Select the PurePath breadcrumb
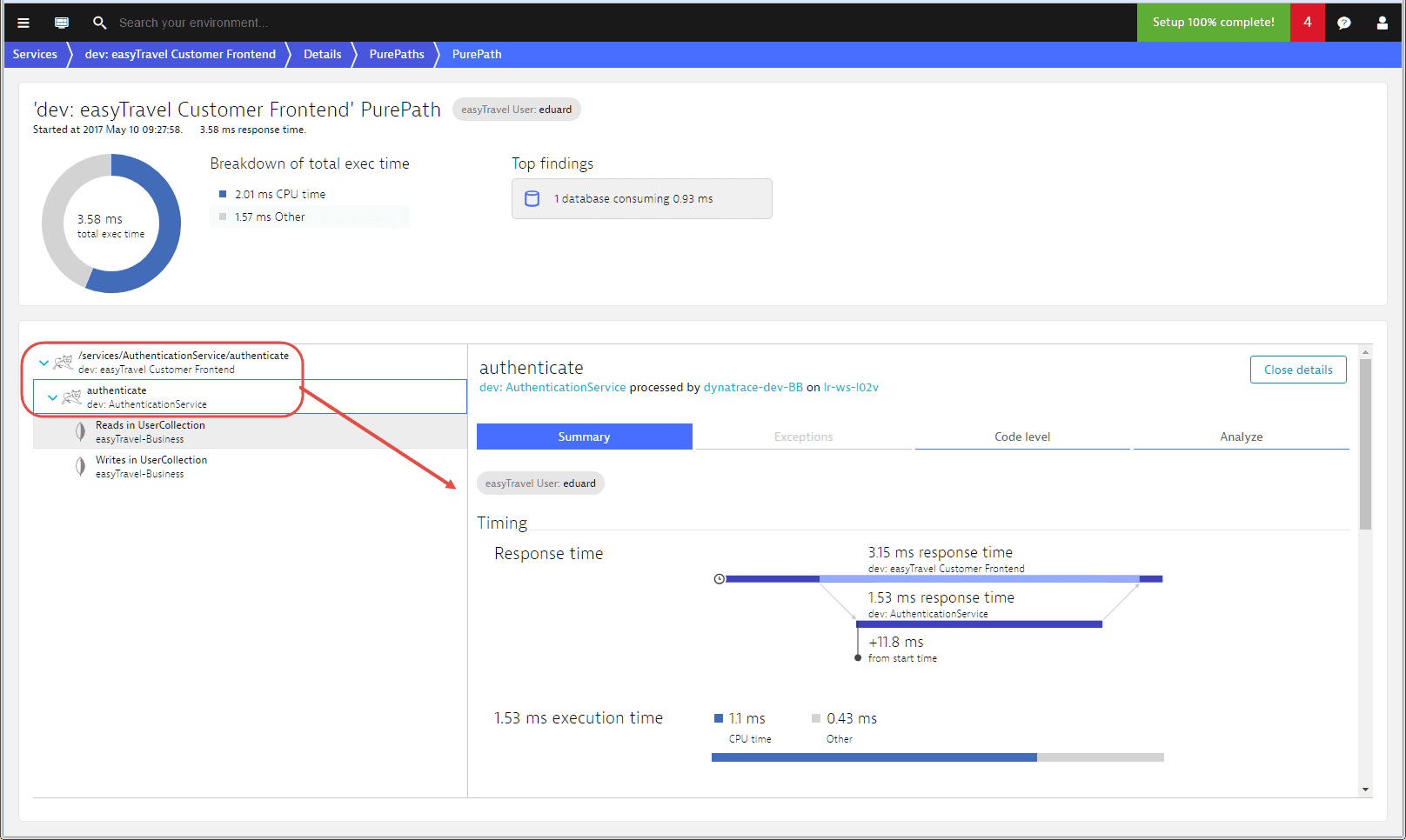This screenshot has height=840, width=1406. [477, 54]
